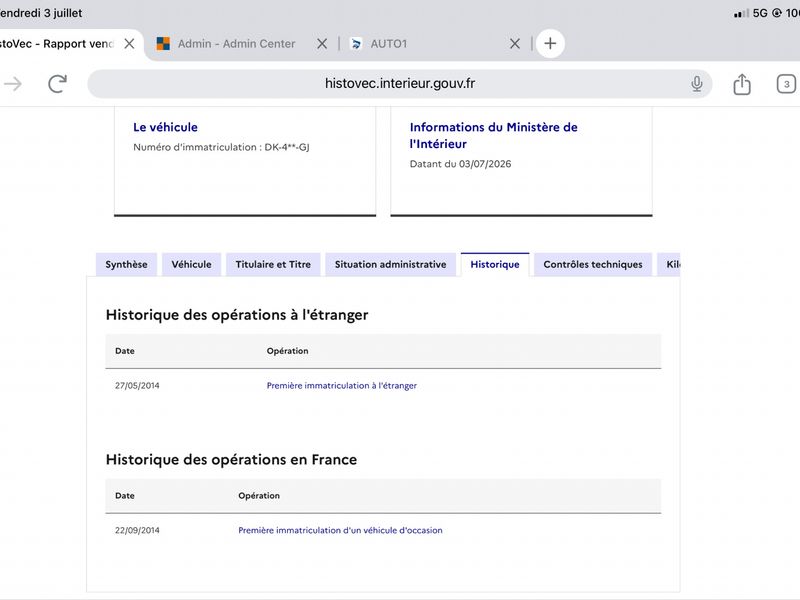Viewport: 800px width, 600px height.
Task: Click Première immatriculation à l'étranger operation
Action: point(341,386)
